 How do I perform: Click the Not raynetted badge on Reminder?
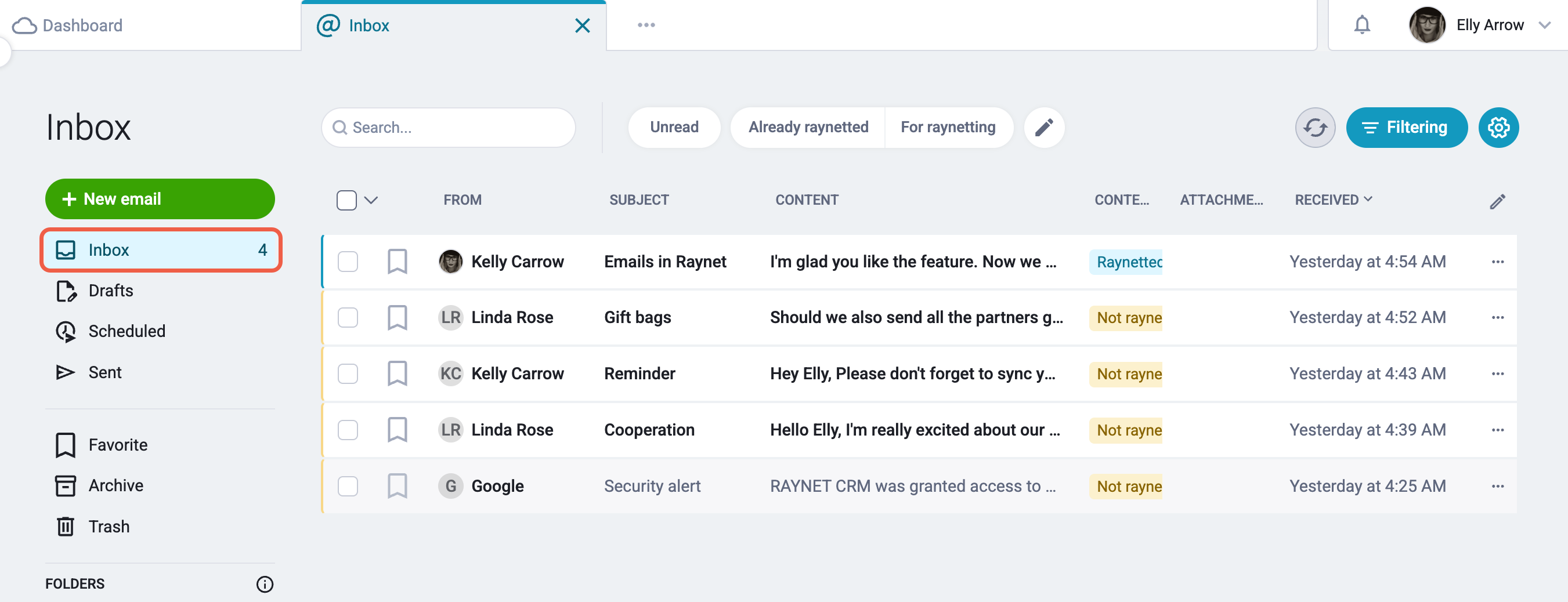(x=1125, y=374)
